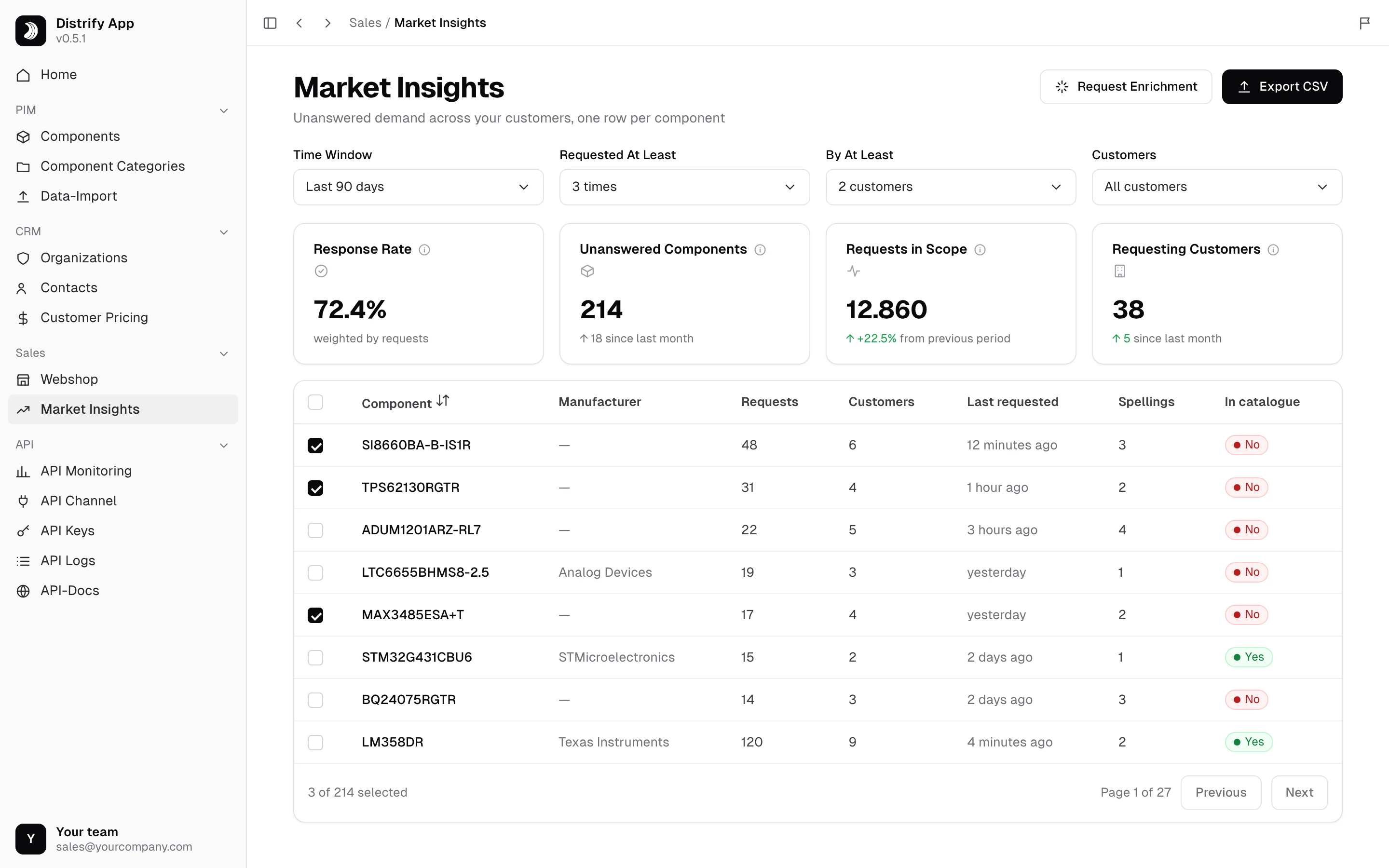
Task: Click Request Enrichment button
Action: point(1126,87)
